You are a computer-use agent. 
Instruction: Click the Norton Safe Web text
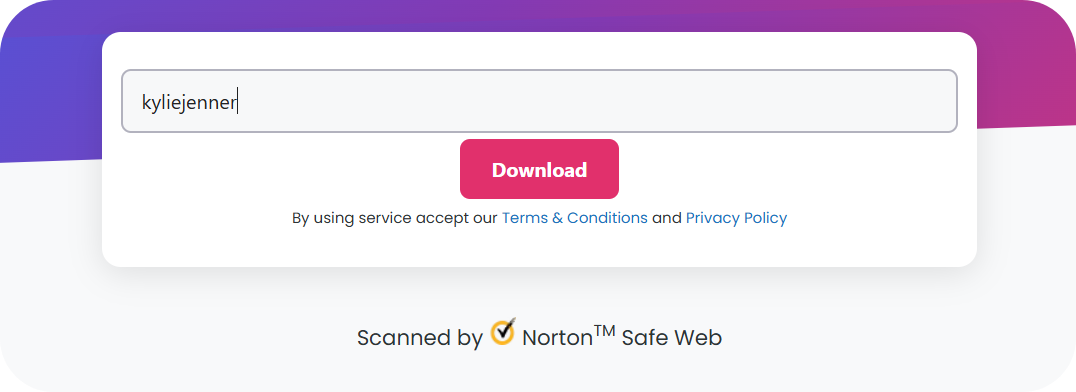pyautogui.click(x=622, y=337)
